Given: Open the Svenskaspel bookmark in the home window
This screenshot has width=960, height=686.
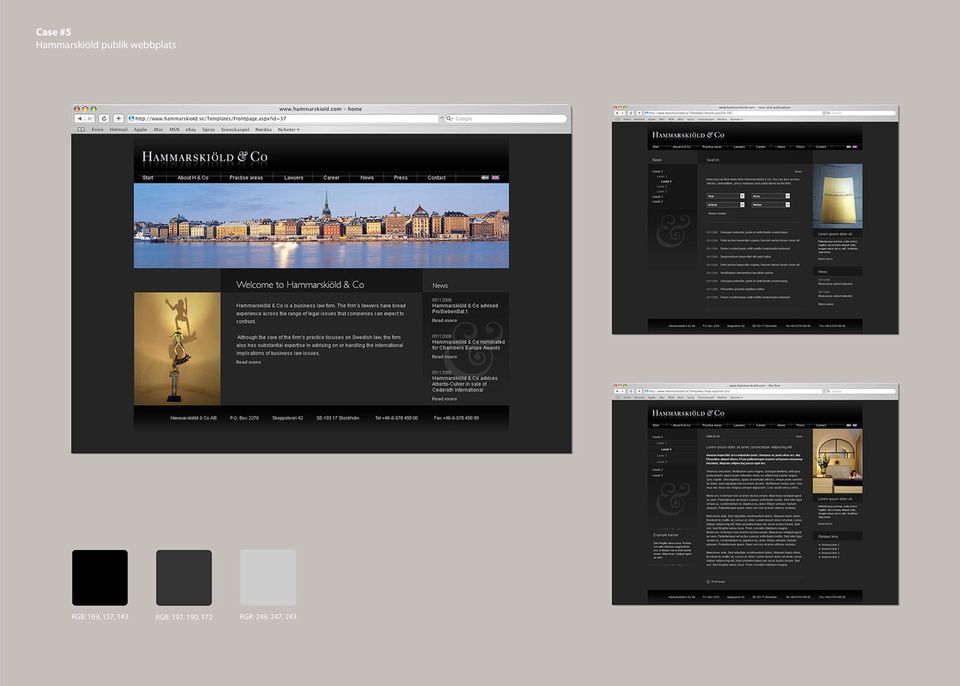Looking at the screenshot, I should 235,130.
